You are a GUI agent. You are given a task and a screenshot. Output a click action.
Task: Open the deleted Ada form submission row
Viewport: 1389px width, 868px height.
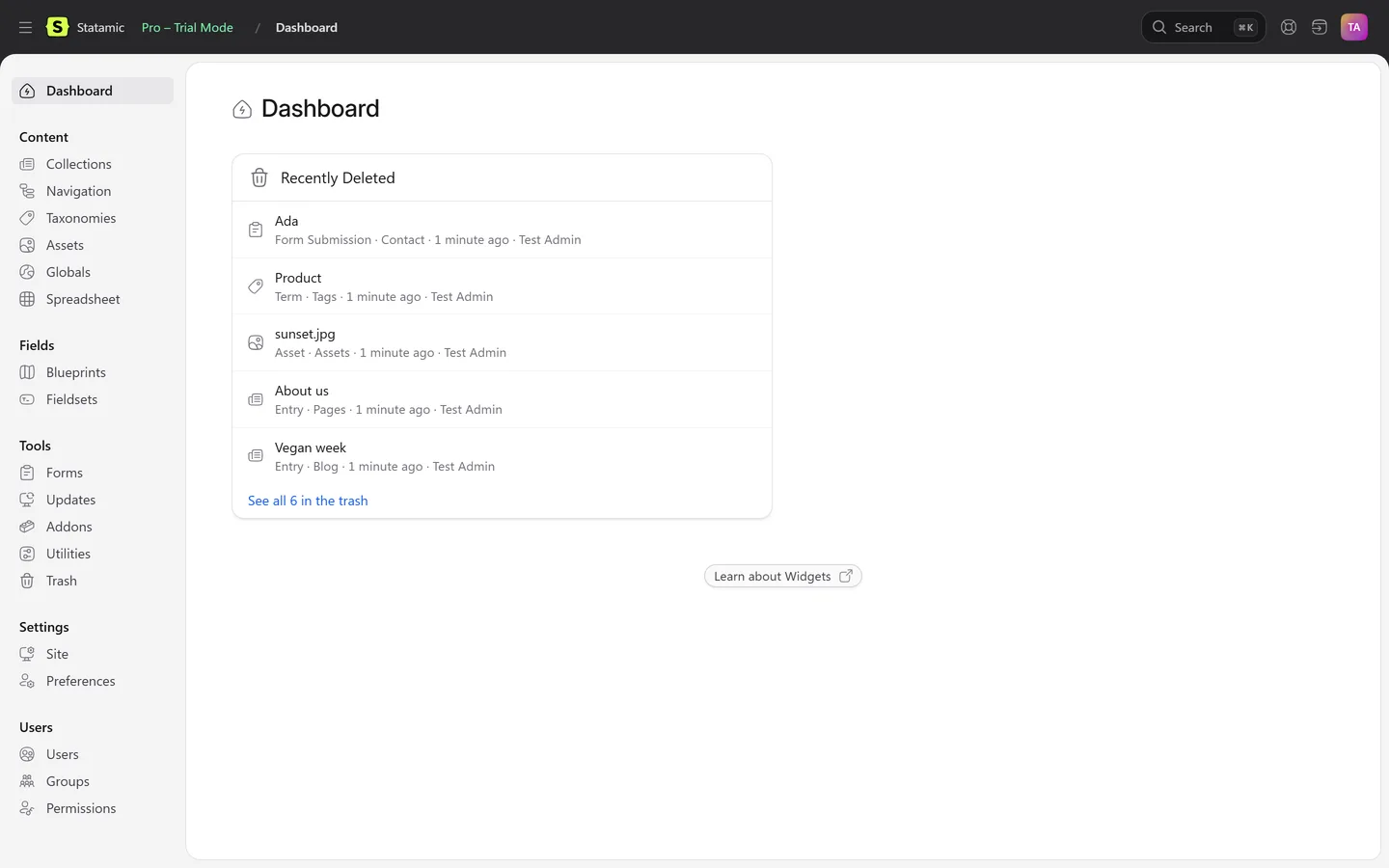click(x=502, y=230)
